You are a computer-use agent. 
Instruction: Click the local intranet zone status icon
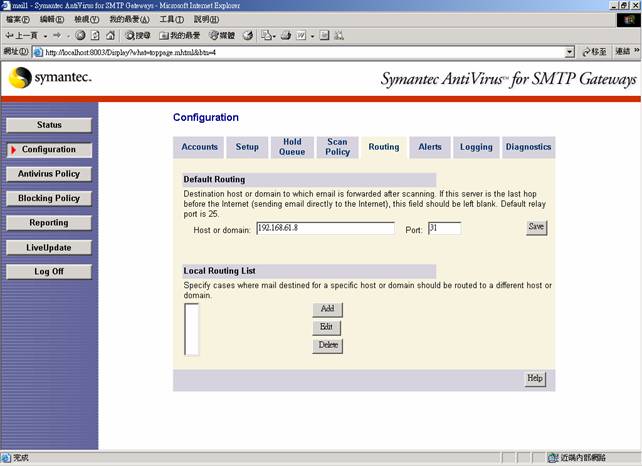tap(552, 457)
